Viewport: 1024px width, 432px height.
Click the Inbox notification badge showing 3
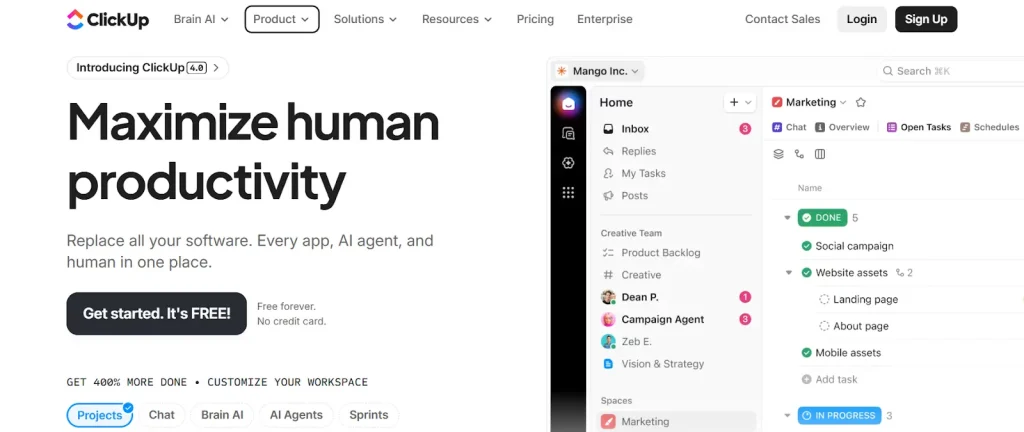click(745, 129)
